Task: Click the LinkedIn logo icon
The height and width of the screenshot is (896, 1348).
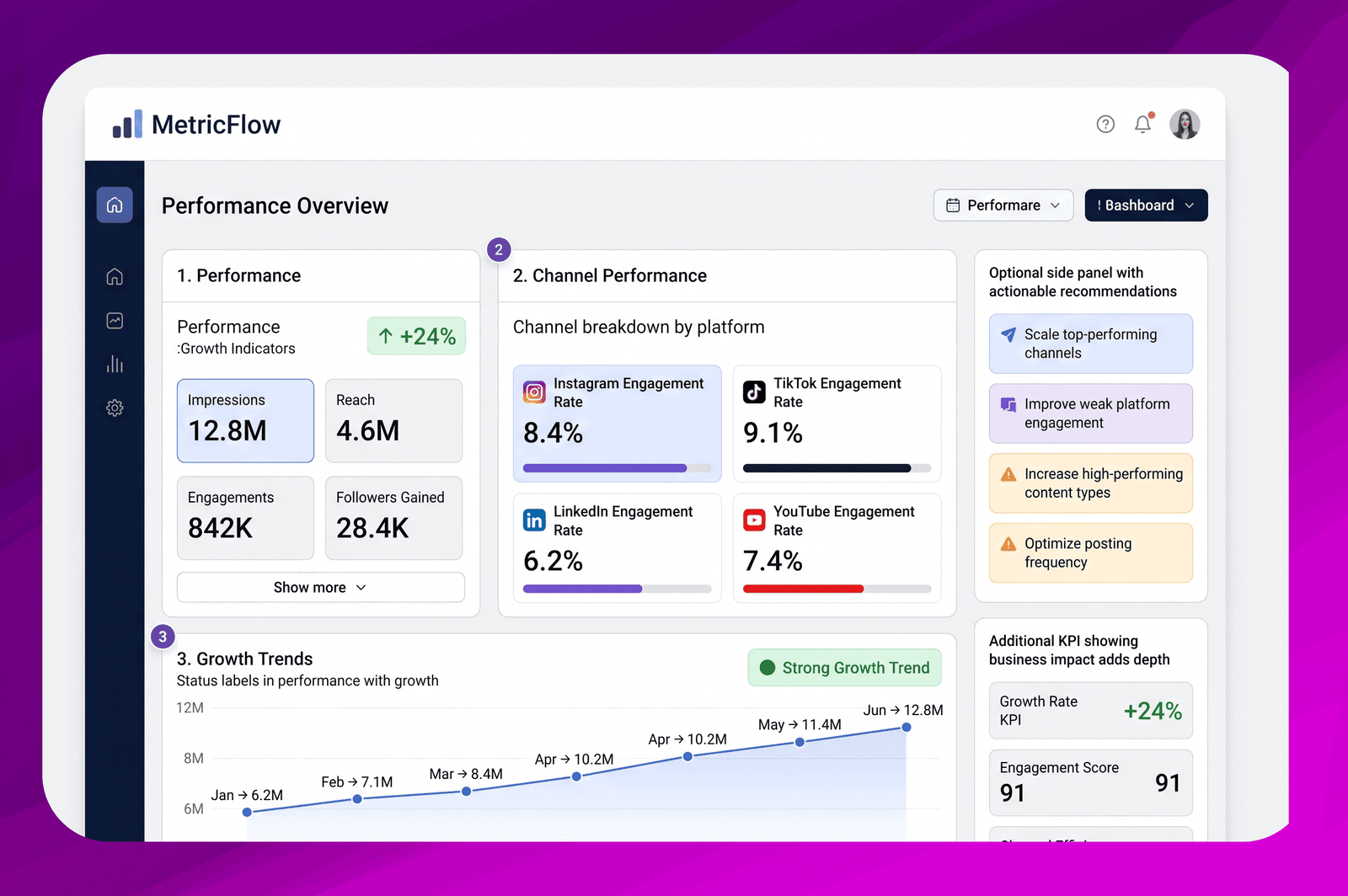Action: tap(534, 520)
